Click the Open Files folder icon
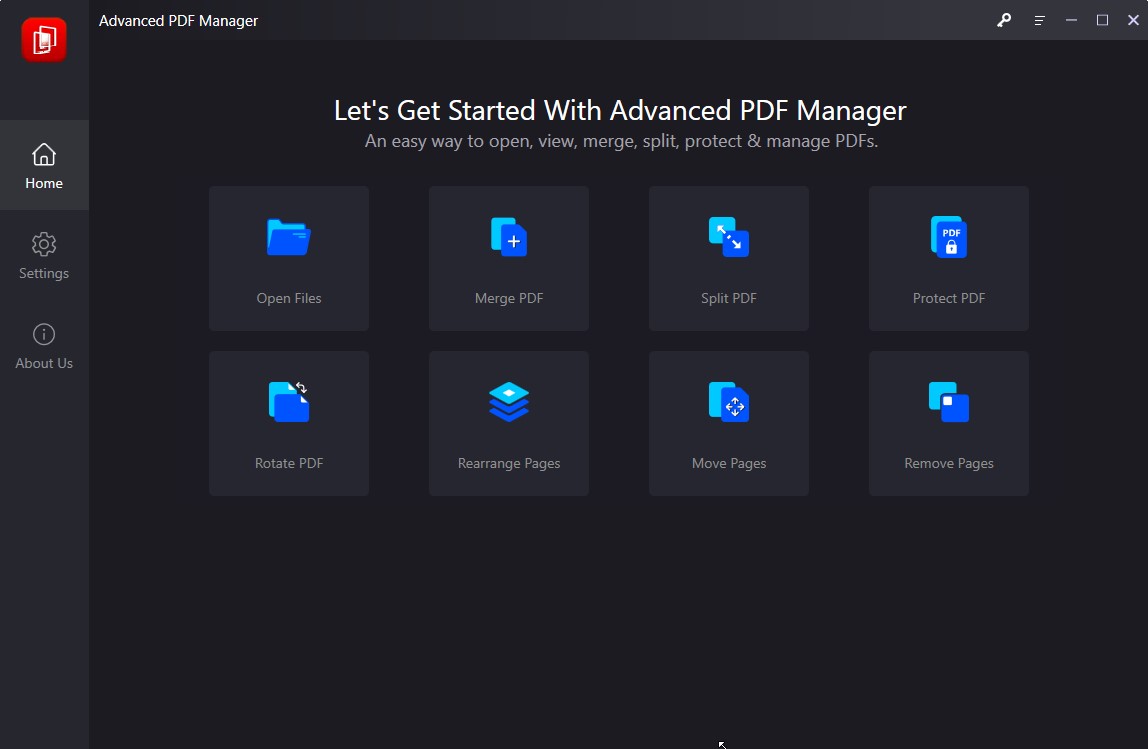The height and width of the screenshot is (749, 1148). pos(288,236)
